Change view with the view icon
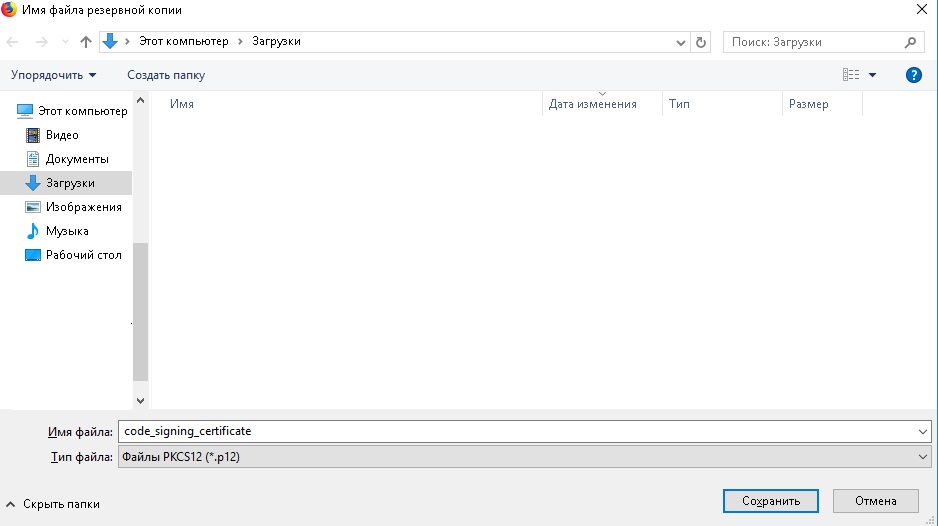This screenshot has width=938, height=526. coord(851,75)
